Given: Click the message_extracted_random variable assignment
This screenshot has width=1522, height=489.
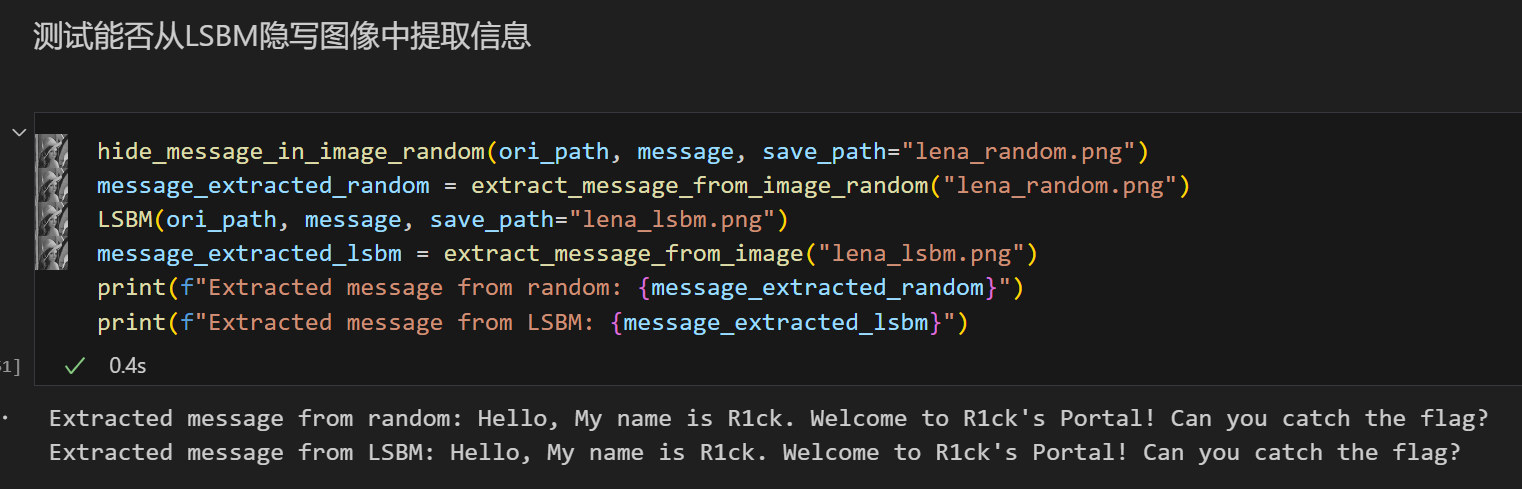Looking at the screenshot, I should pyautogui.click(x=263, y=186).
